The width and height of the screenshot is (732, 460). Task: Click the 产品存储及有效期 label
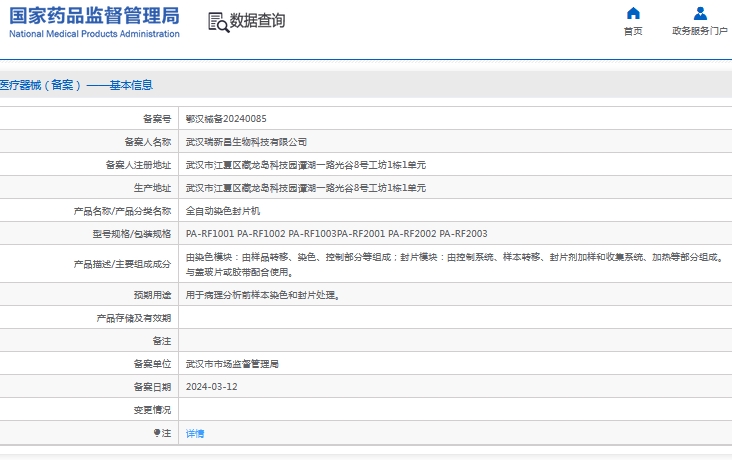click(x=134, y=318)
